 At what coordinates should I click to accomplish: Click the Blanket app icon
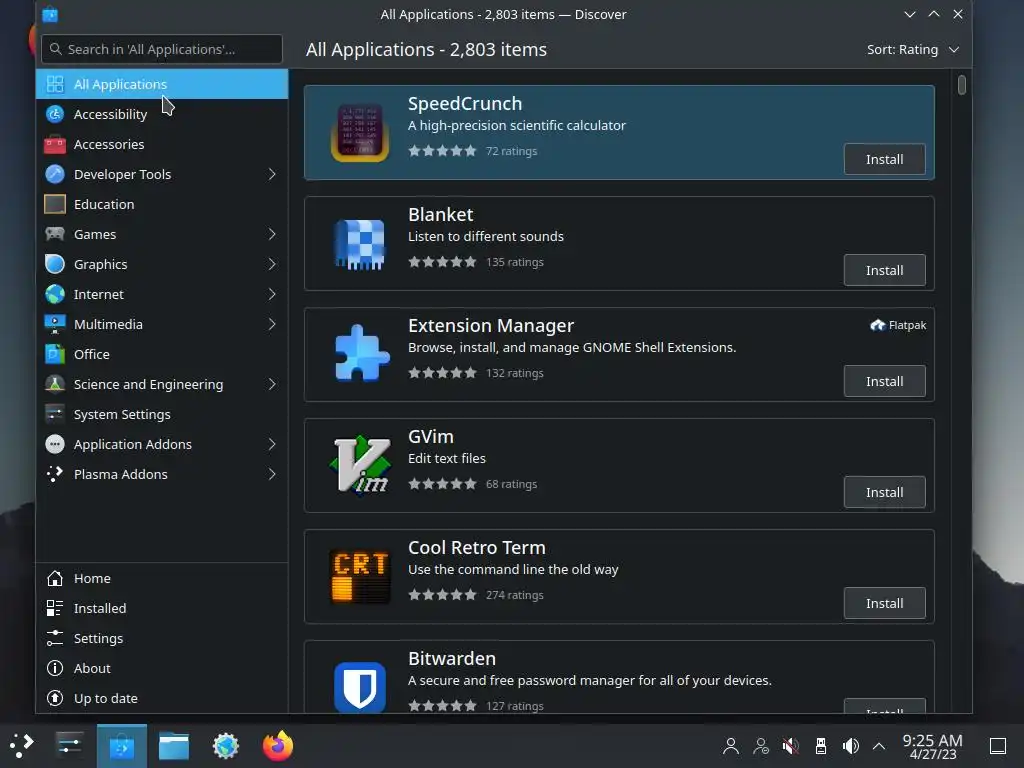pyautogui.click(x=360, y=244)
